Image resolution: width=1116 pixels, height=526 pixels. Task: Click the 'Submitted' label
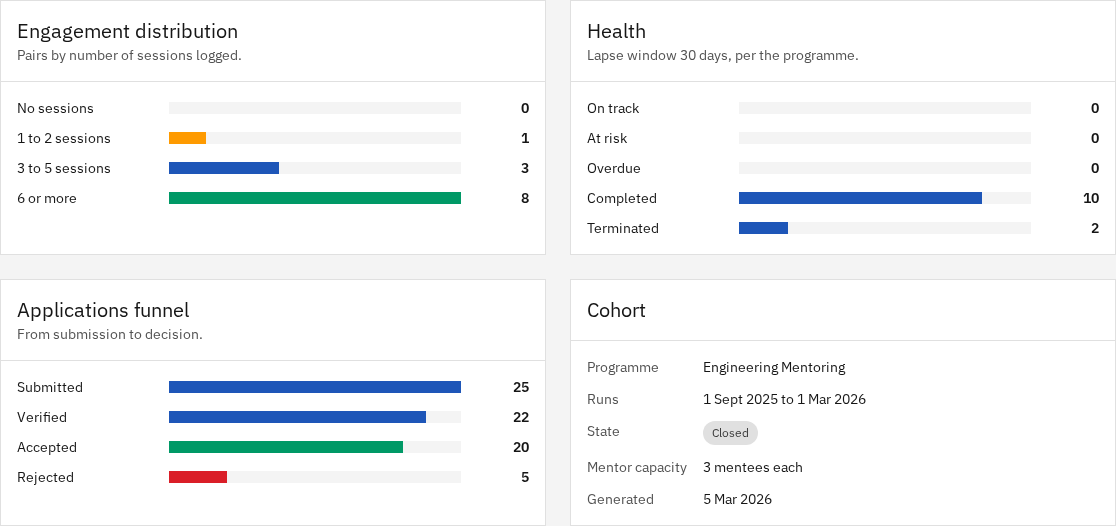click(x=50, y=387)
